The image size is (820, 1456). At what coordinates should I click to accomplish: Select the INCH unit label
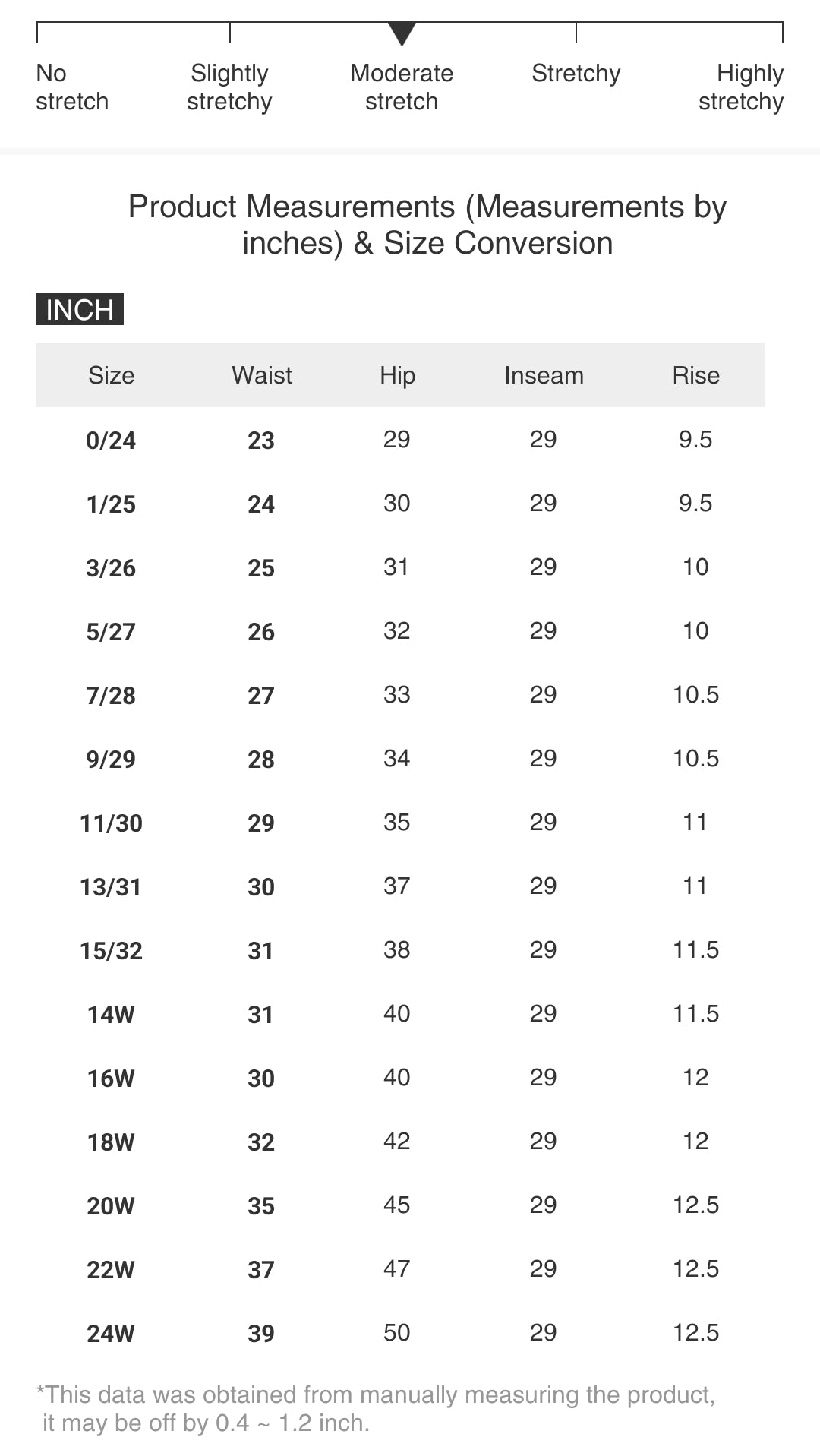point(80,309)
